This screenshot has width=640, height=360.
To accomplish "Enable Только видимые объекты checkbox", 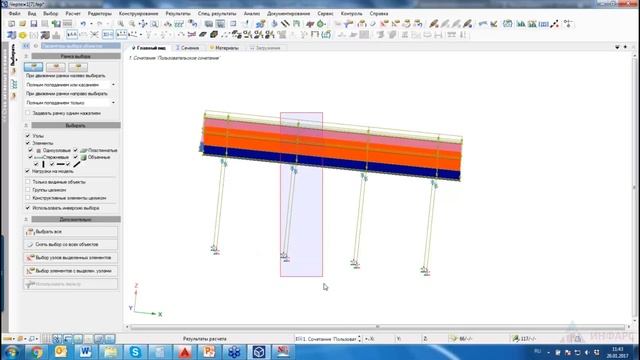I will (x=28, y=182).
